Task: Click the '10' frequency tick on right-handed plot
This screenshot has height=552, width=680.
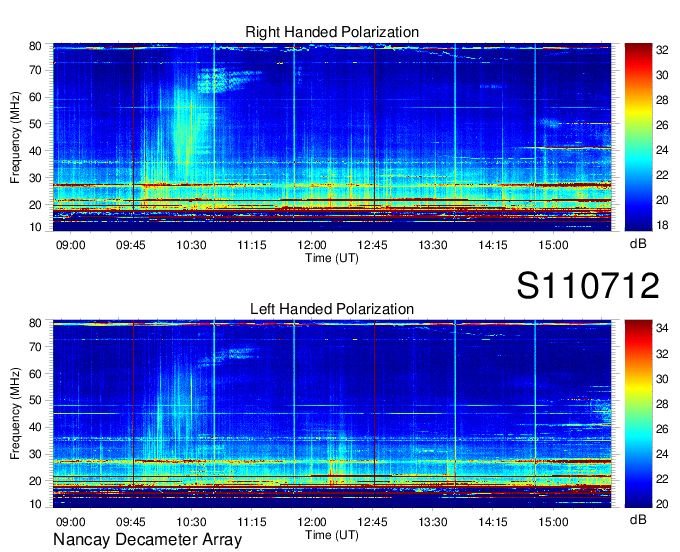Action: tap(35, 227)
